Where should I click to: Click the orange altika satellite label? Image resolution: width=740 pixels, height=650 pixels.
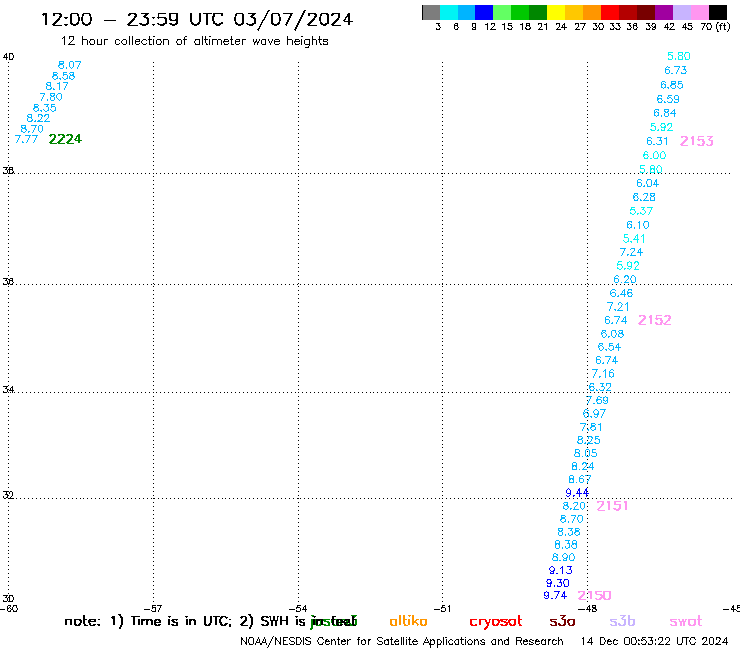(409, 622)
